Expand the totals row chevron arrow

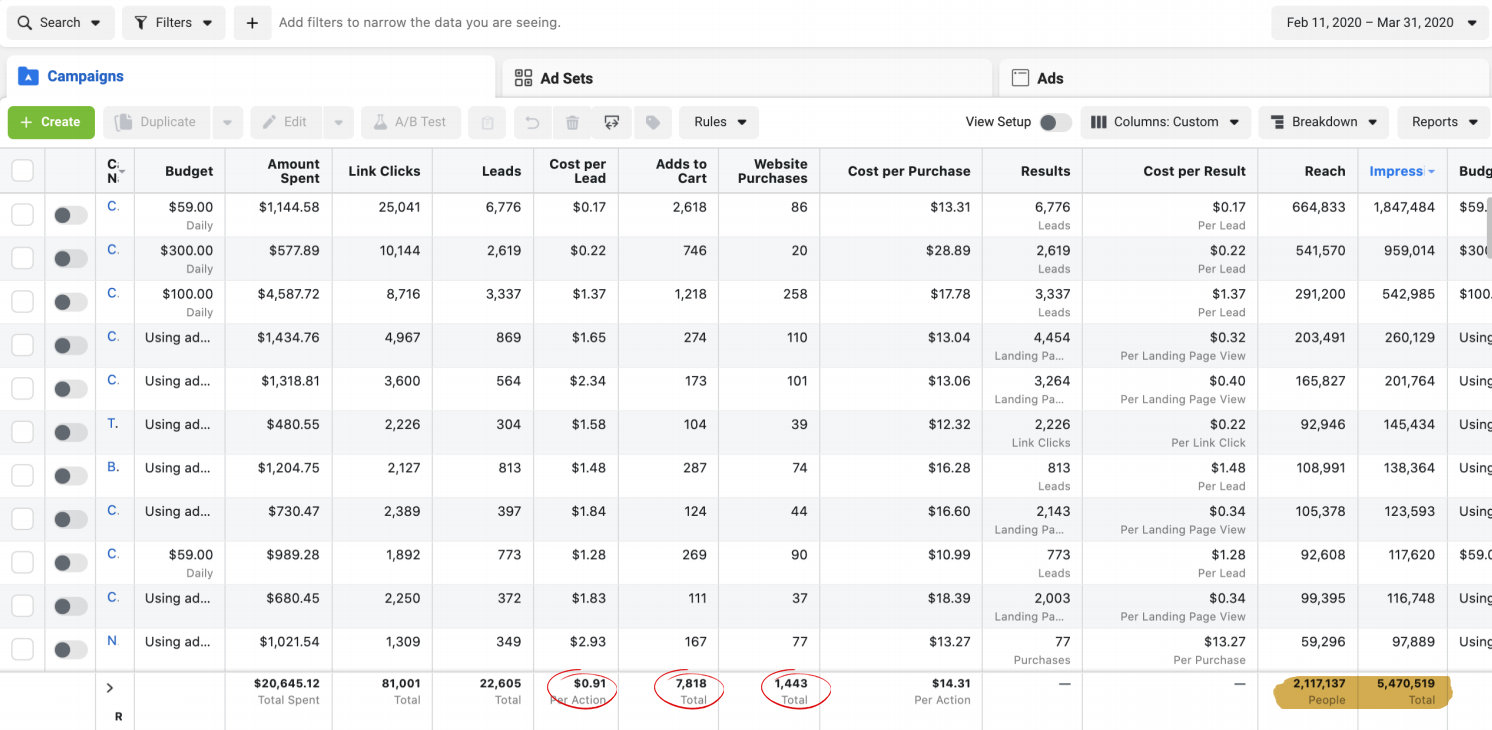click(110, 687)
